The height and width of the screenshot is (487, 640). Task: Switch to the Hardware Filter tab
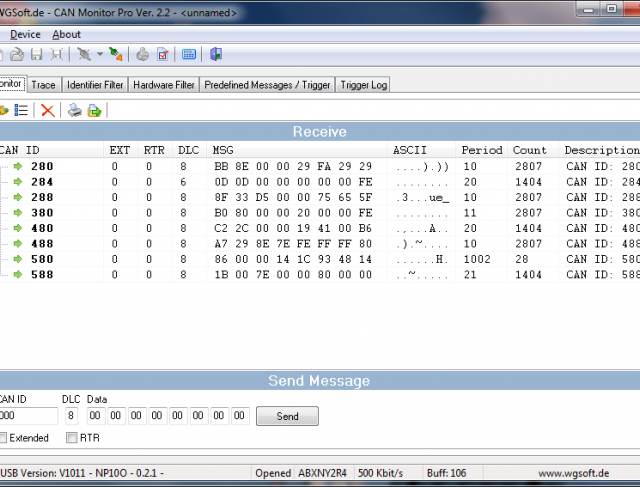point(164,85)
